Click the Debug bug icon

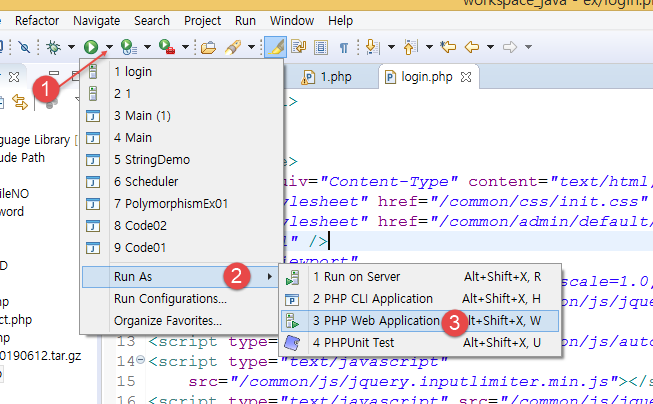click(x=53, y=47)
